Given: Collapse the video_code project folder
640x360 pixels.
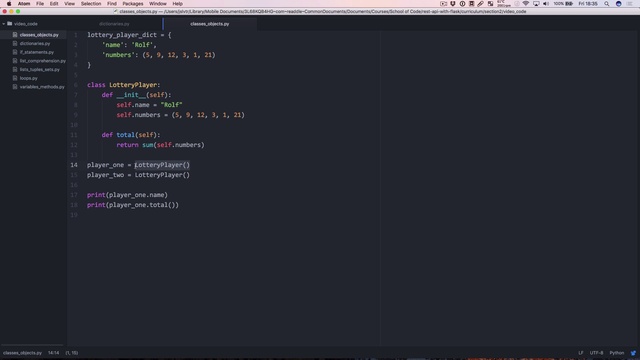Looking at the screenshot, I should pos(4,24).
